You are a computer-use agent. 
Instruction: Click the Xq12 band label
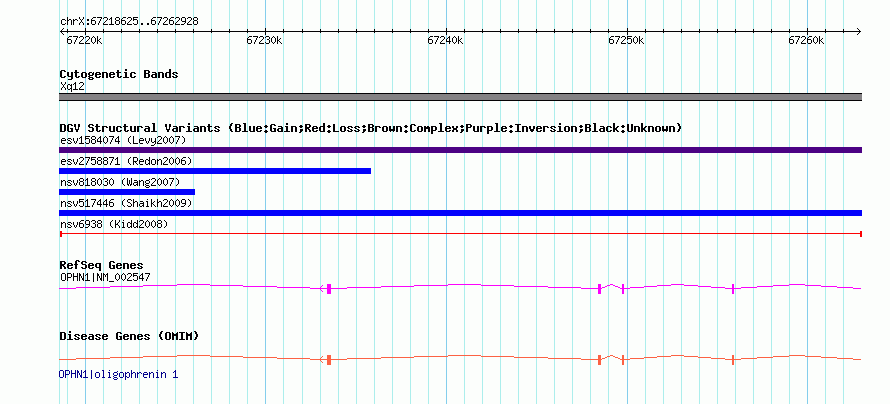click(x=72, y=87)
